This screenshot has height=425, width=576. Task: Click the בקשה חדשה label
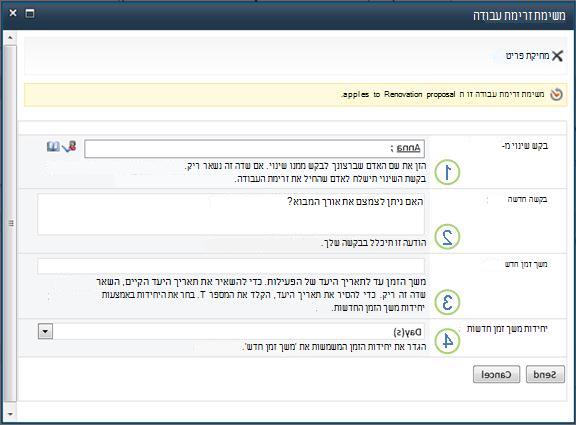(x=528, y=199)
